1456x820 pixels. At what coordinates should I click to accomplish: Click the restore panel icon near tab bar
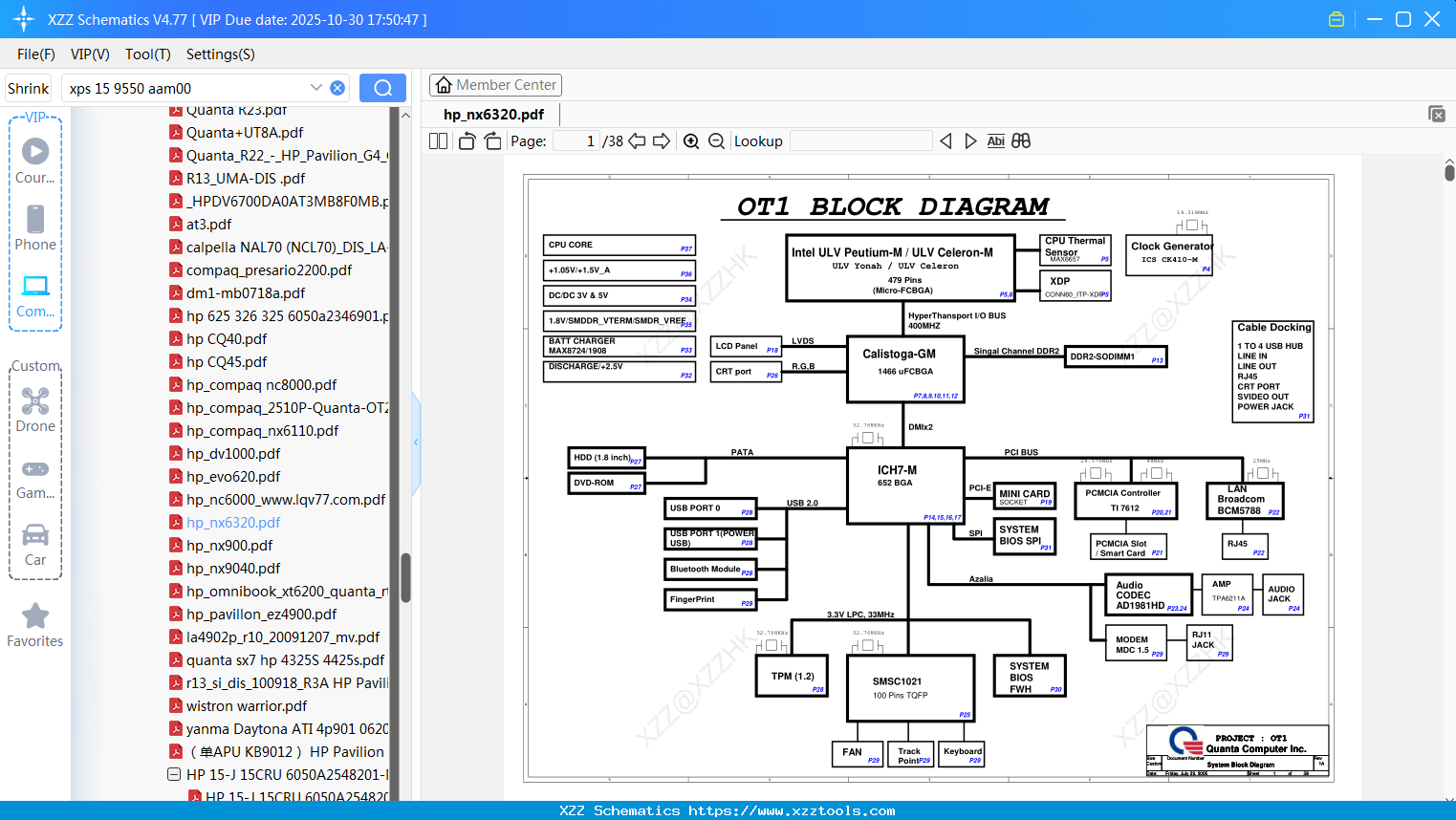coord(1437,114)
